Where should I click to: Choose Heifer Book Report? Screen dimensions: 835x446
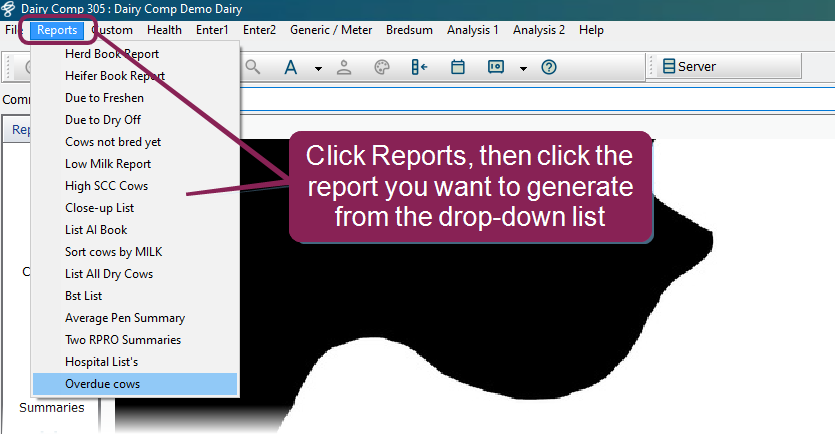point(135,76)
